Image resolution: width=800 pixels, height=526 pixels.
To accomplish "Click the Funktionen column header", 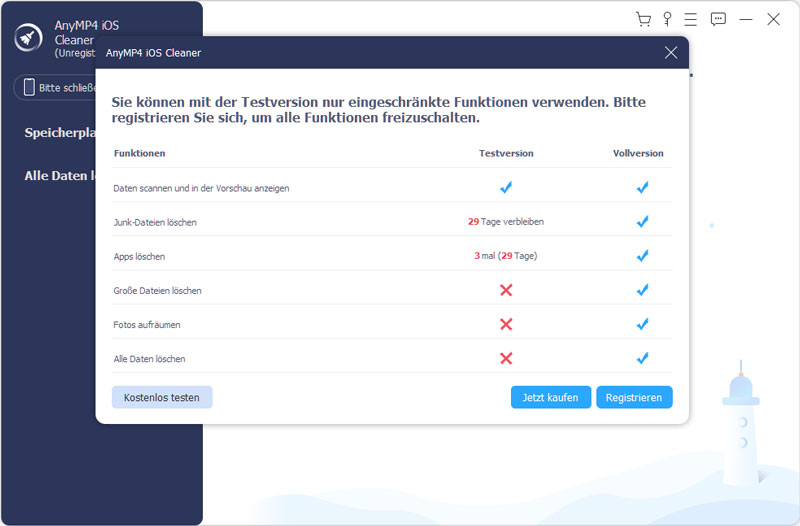I will [x=139, y=153].
